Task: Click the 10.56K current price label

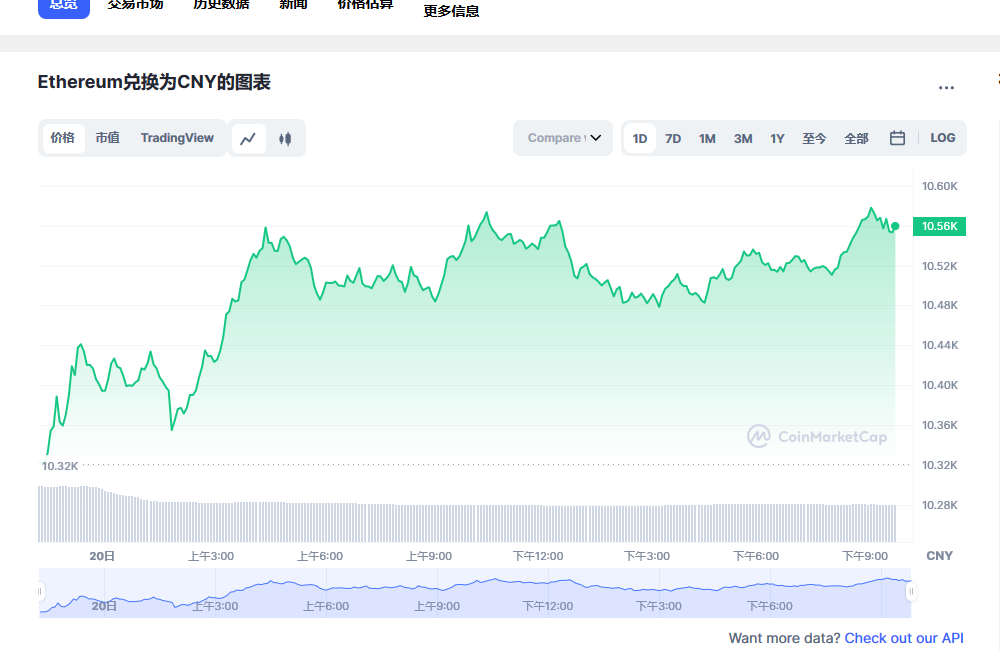Action: 939,226
